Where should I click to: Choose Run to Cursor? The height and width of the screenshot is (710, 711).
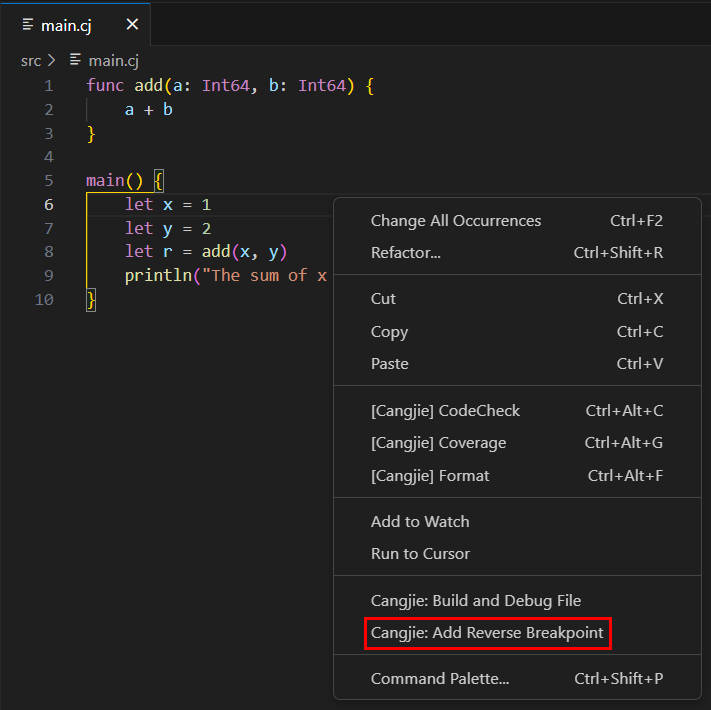click(419, 554)
